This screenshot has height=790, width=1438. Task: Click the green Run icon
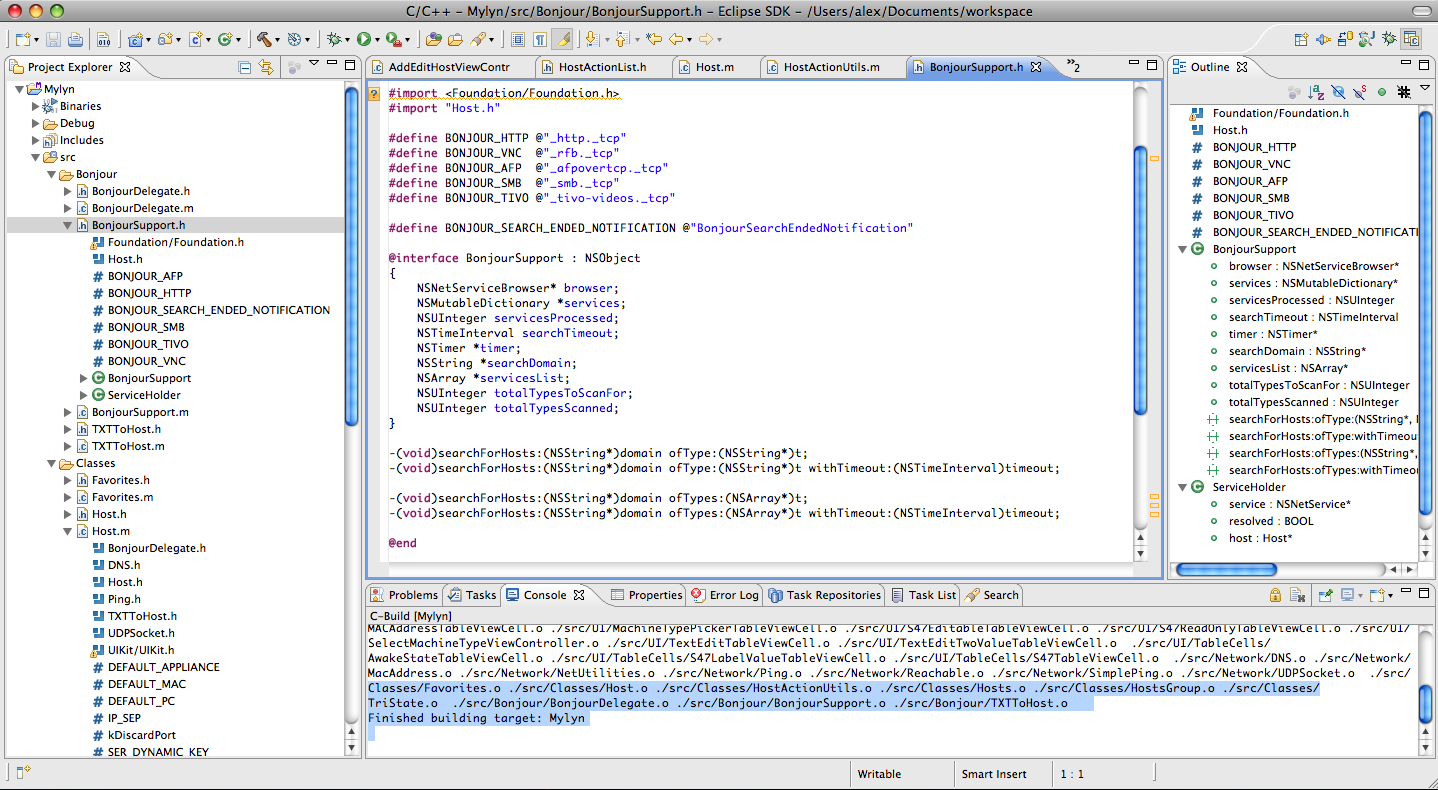tap(364, 39)
